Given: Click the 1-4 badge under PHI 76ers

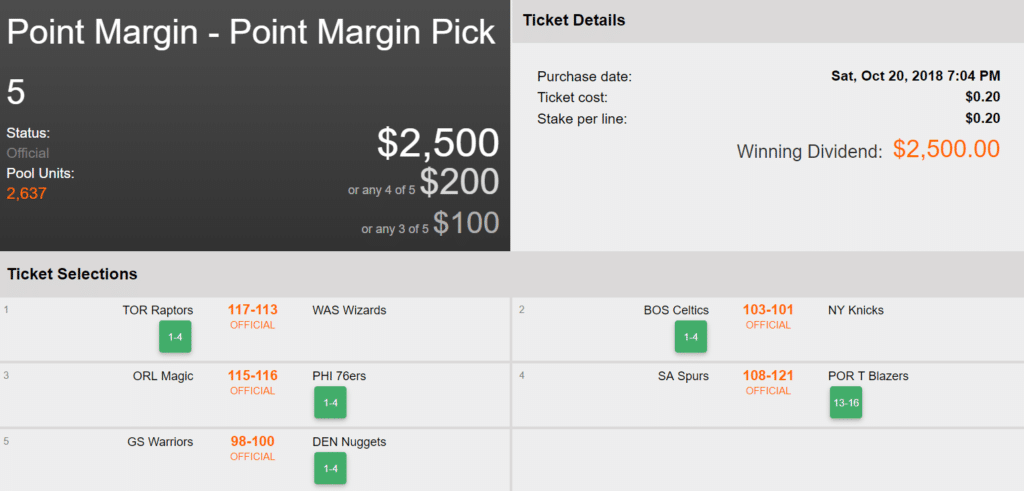Looking at the screenshot, I should click(x=330, y=403).
